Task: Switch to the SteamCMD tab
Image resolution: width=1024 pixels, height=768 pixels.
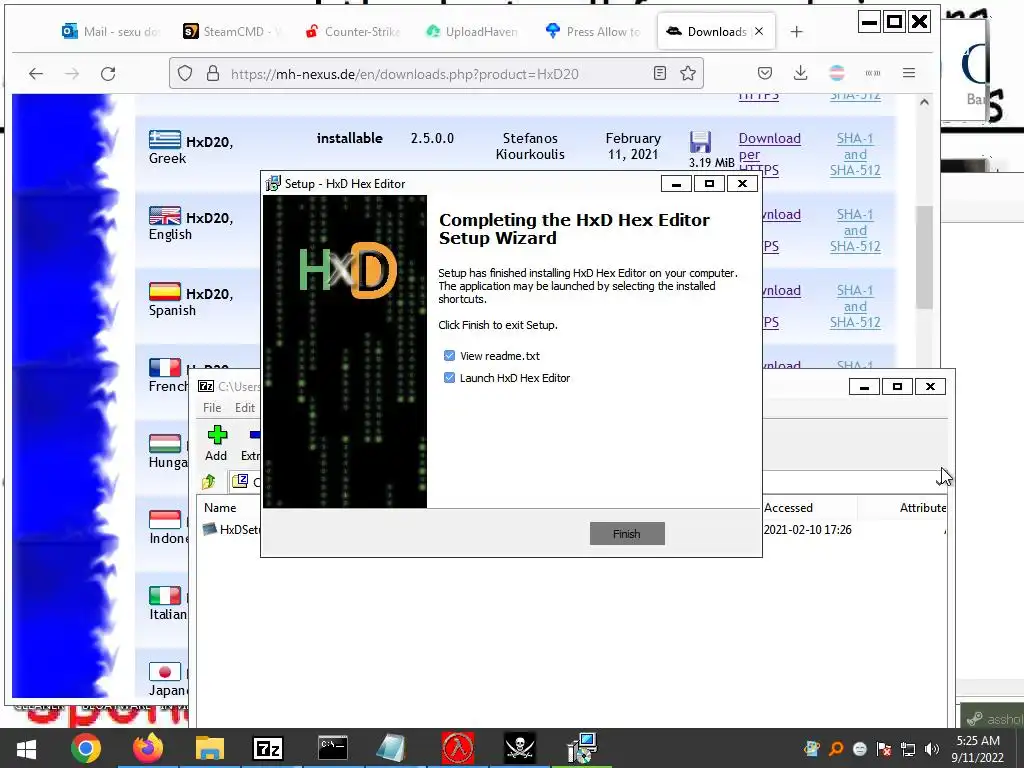Action: (231, 31)
